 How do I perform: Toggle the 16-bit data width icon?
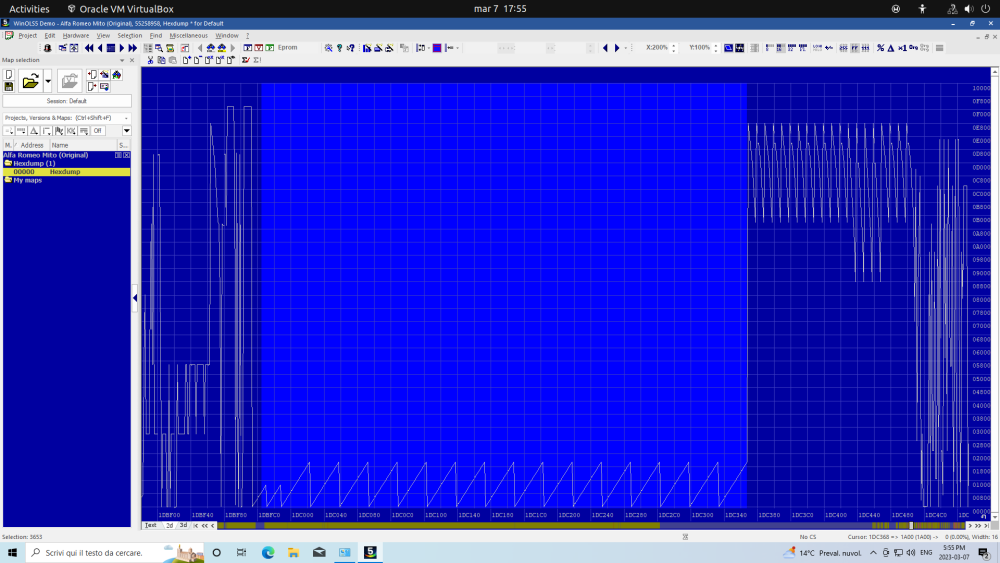click(781, 48)
